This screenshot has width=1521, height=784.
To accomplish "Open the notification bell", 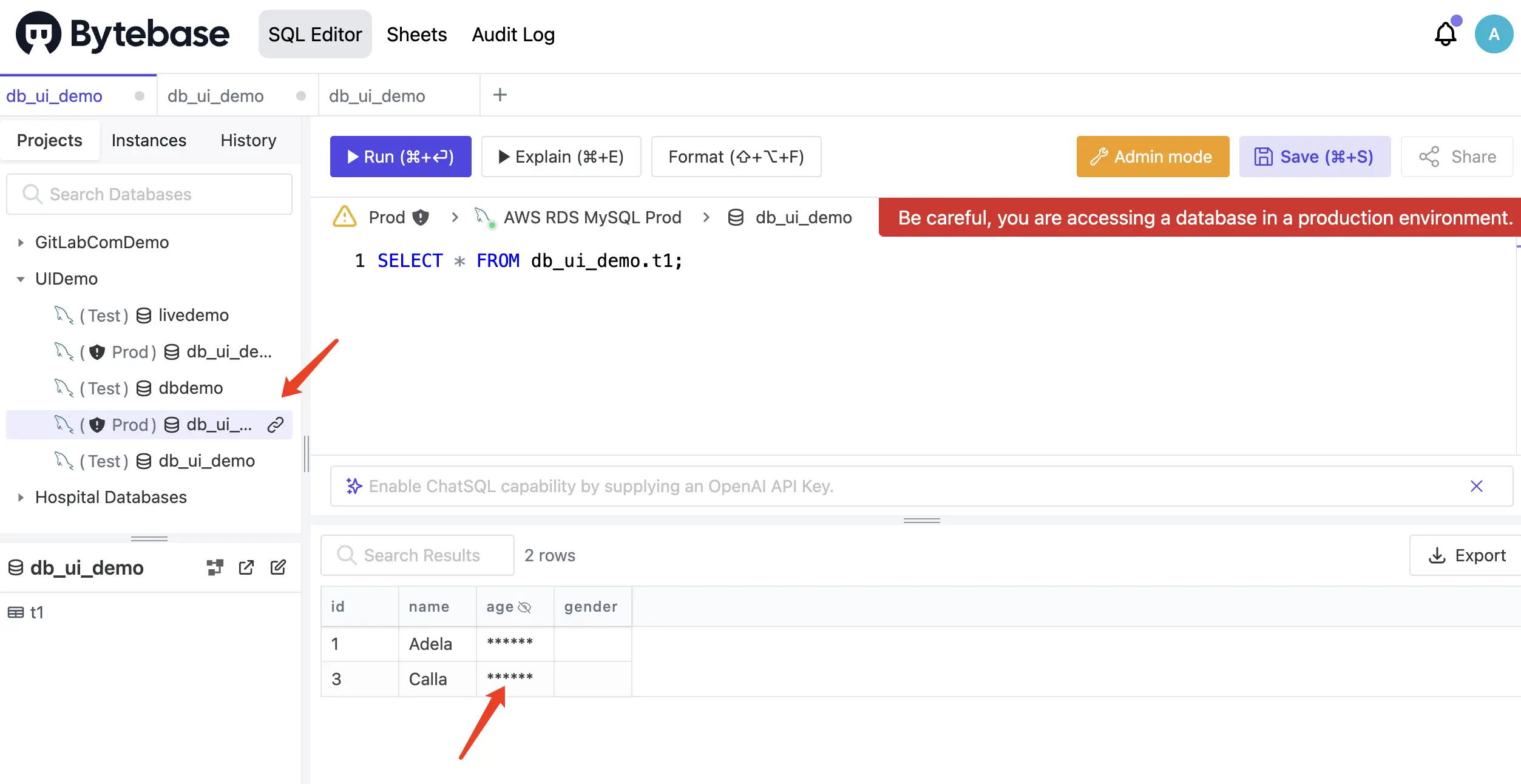I will [1445, 34].
